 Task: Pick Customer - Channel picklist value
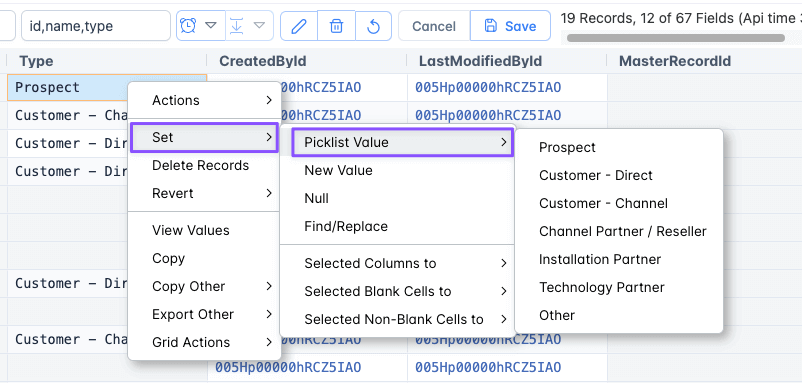tap(619, 204)
